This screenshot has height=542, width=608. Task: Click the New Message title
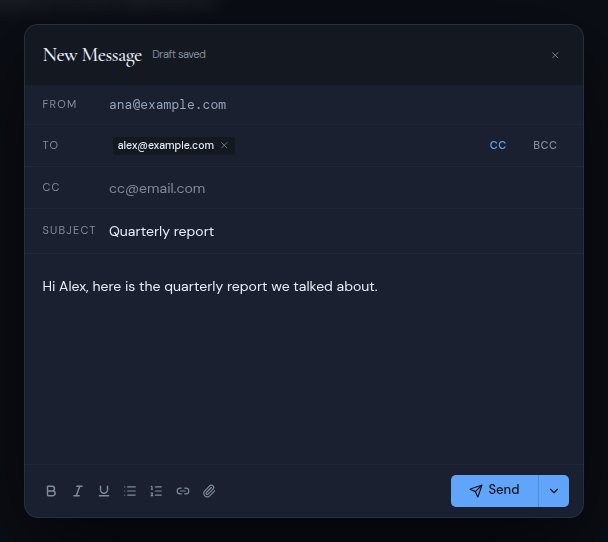point(92,55)
